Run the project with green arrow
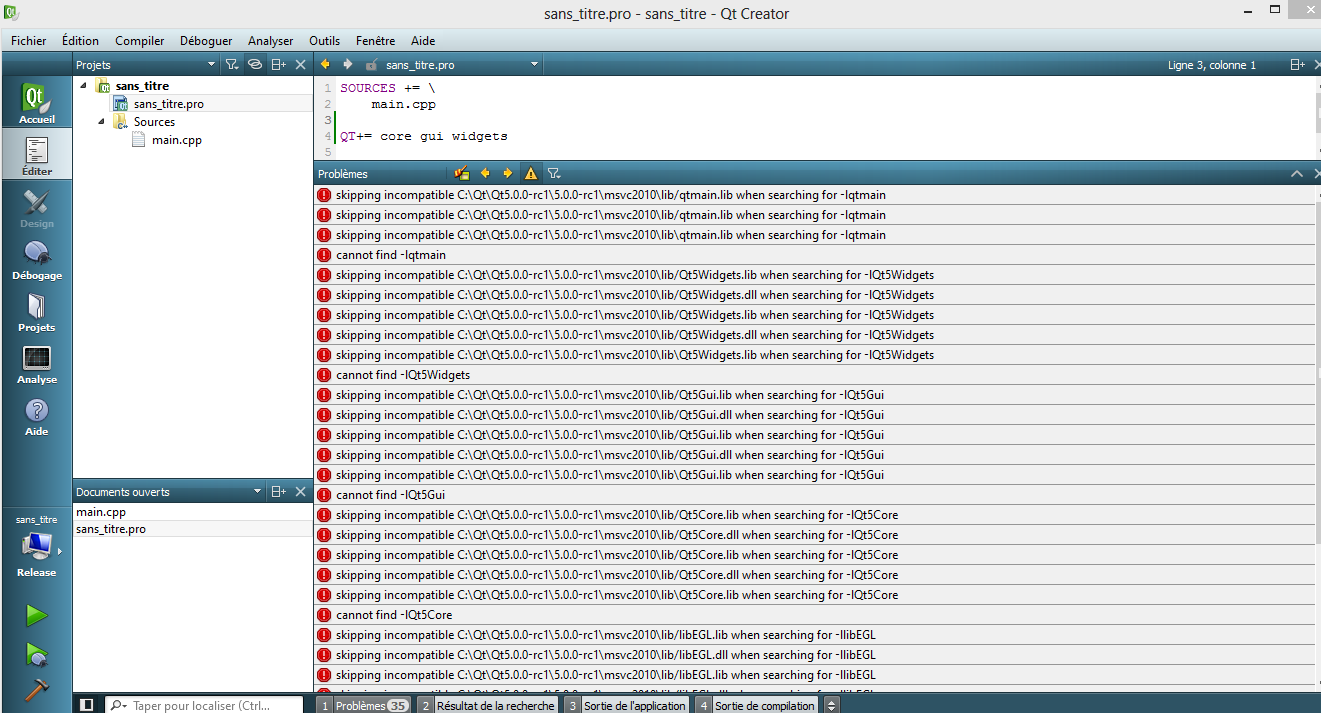Screen dimensions: 1321x713 point(36,615)
